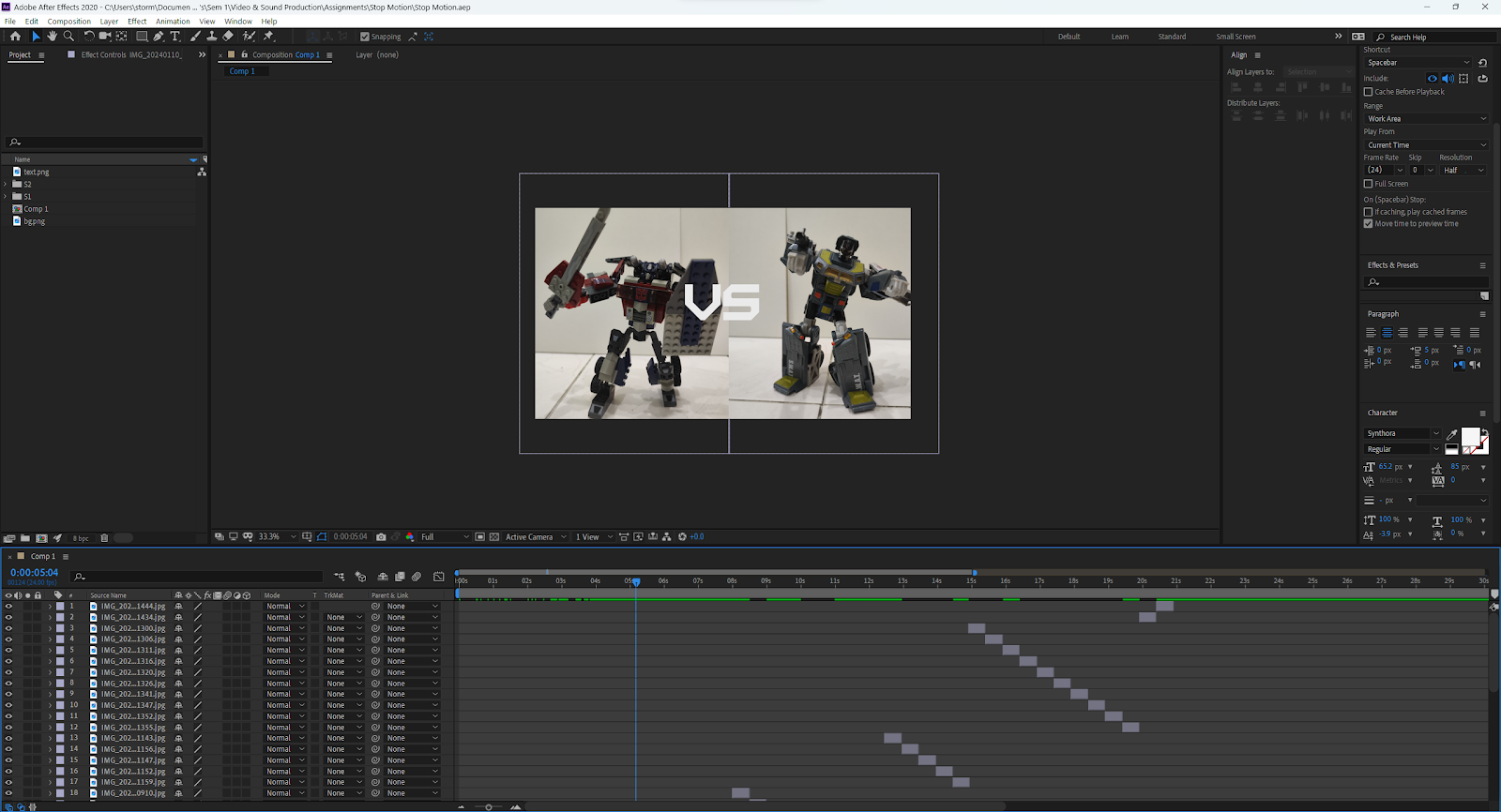Image resolution: width=1501 pixels, height=812 pixels.
Task: Open Choose grid and guide options
Action: tap(307, 537)
